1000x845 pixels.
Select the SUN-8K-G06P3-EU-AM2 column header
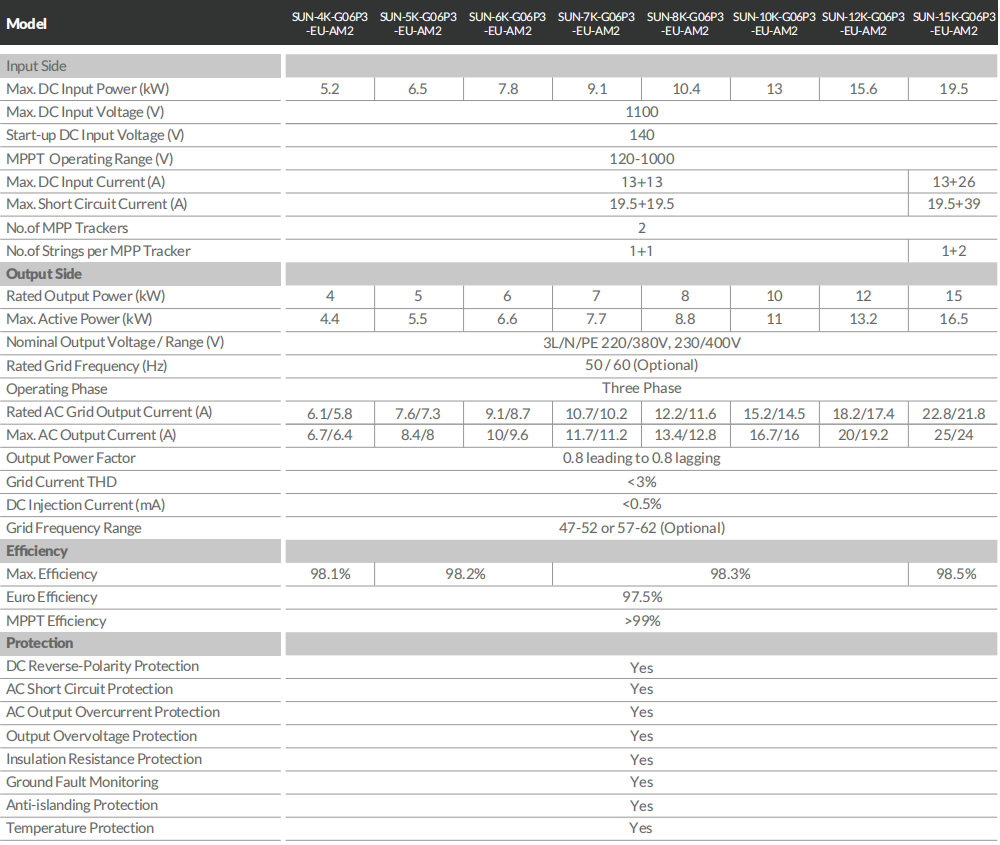(x=685, y=24)
